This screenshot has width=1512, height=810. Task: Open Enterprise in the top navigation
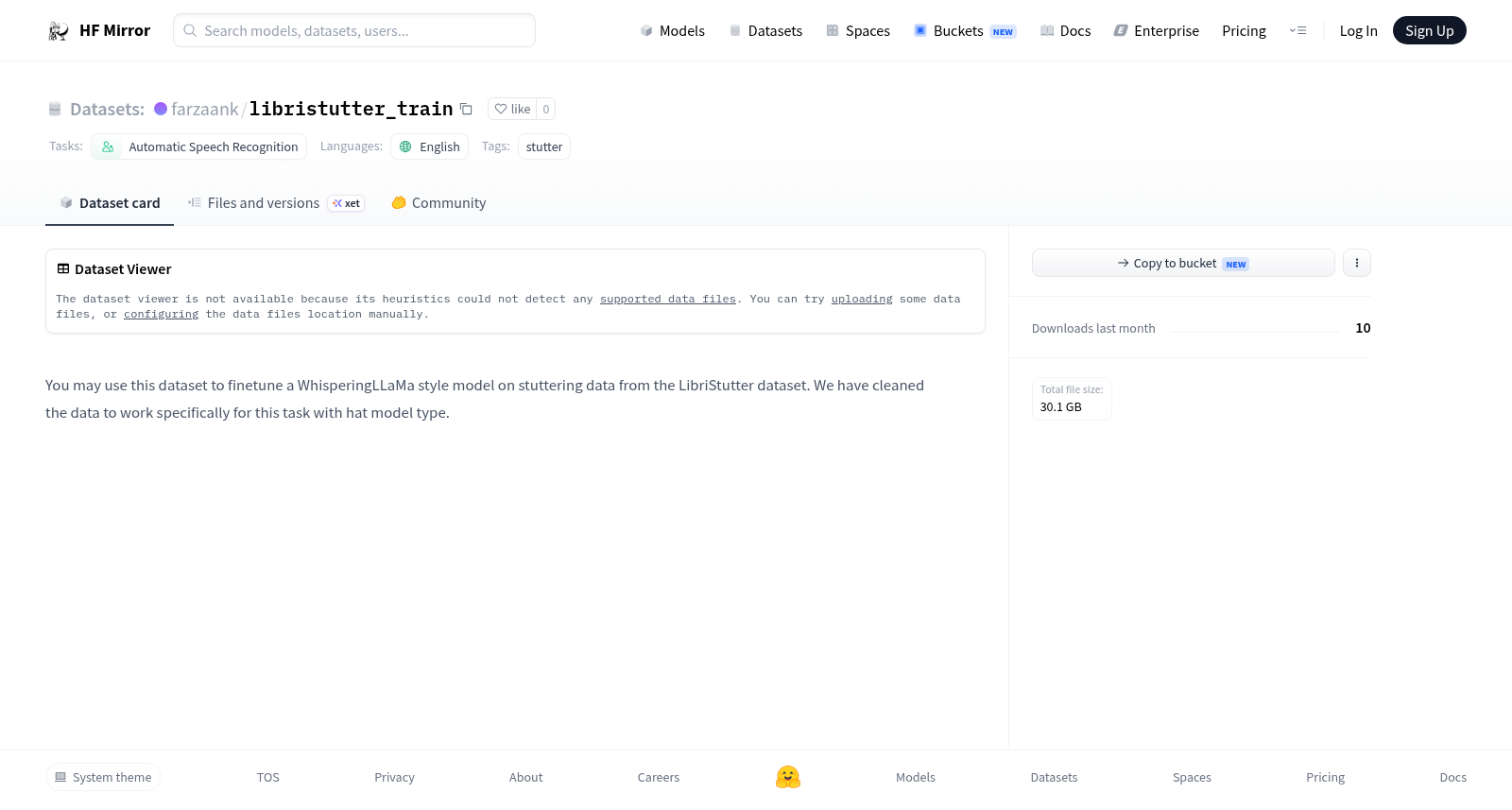(x=1156, y=30)
